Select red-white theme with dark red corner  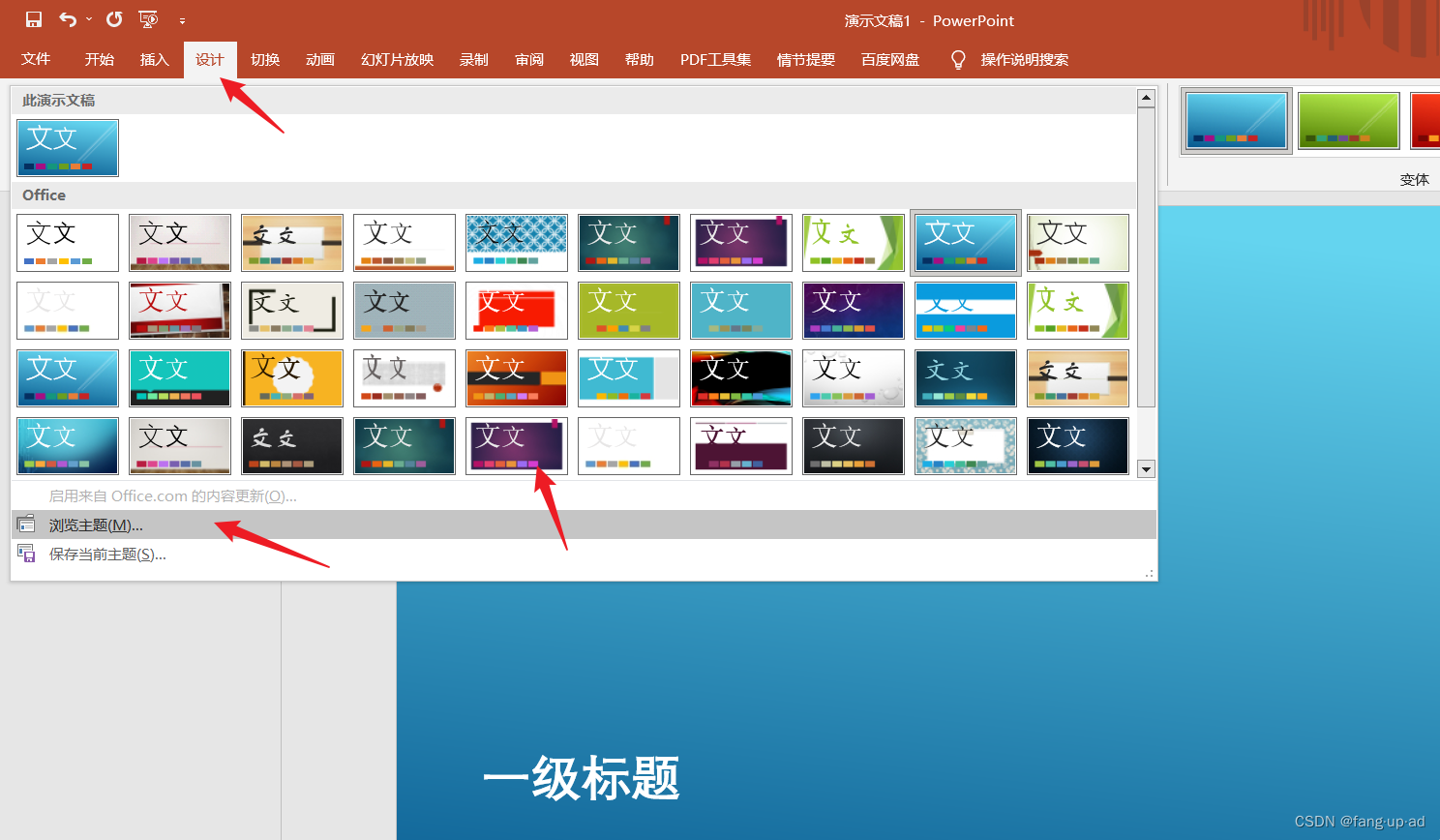[x=180, y=311]
